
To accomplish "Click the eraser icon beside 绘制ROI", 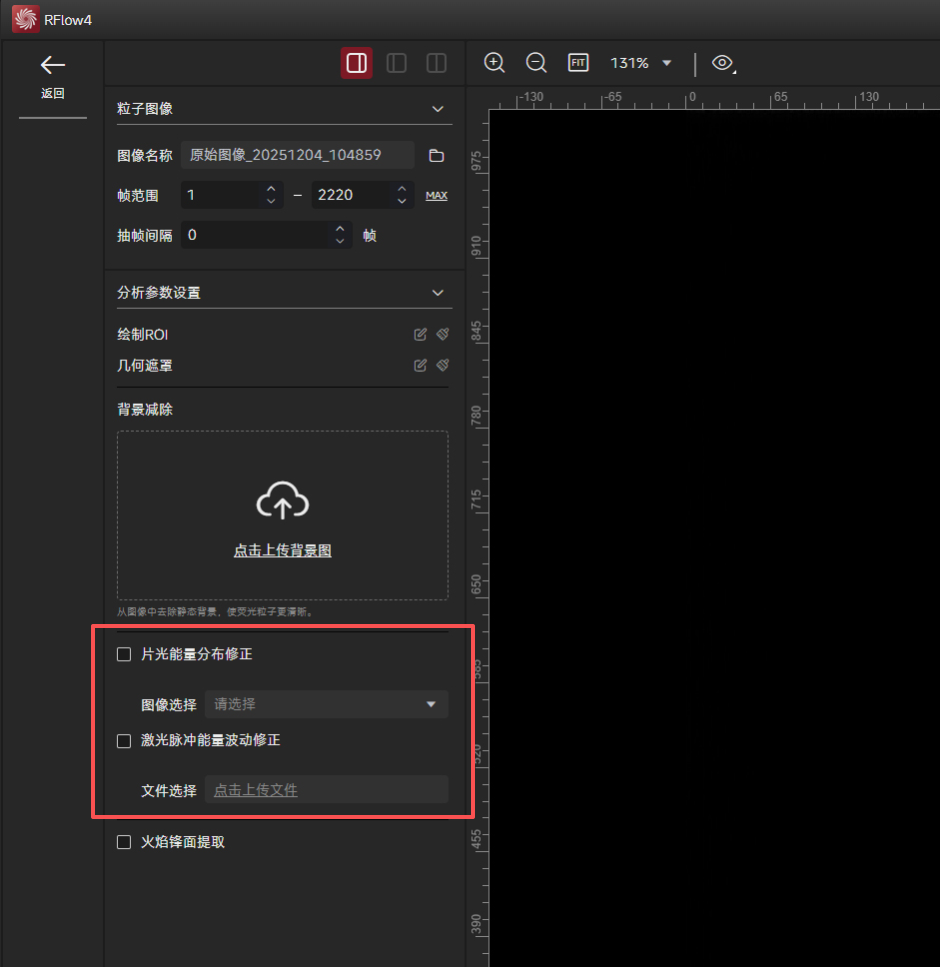I will click(442, 334).
